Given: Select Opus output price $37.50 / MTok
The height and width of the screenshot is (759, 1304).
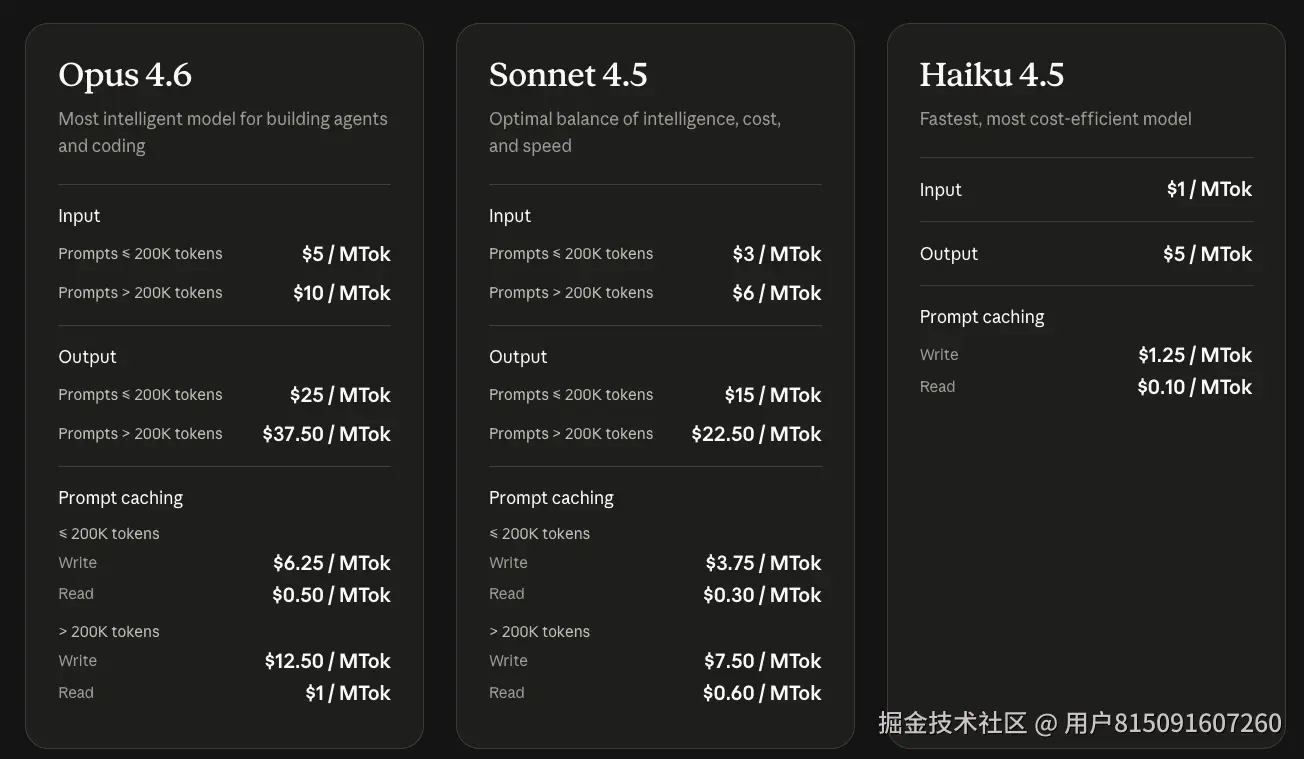Looking at the screenshot, I should pos(327,434).
